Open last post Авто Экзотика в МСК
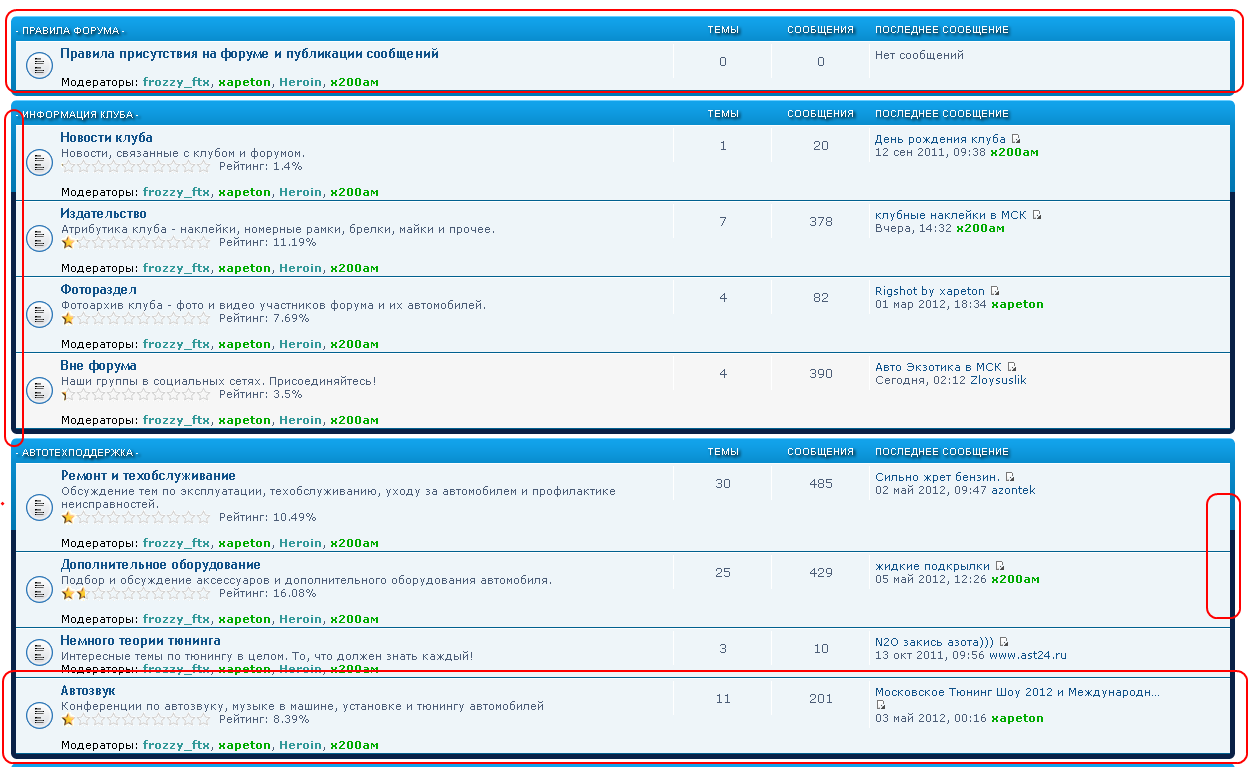1250x767 pixels. (937, 367)
